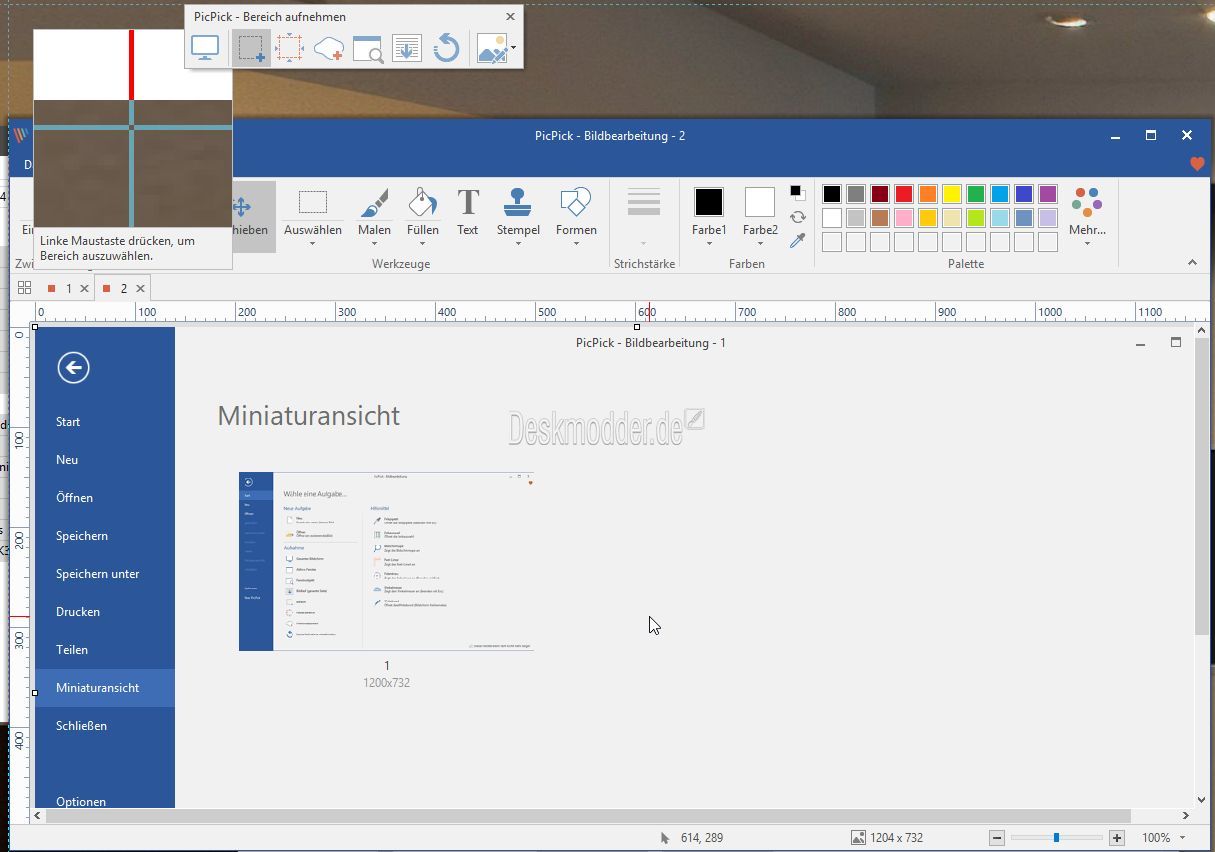Image resolution: width=1215 pixels, height=852 pixels.
Task: Select the Füllen paint bucket tool
Action: (423, 216)
